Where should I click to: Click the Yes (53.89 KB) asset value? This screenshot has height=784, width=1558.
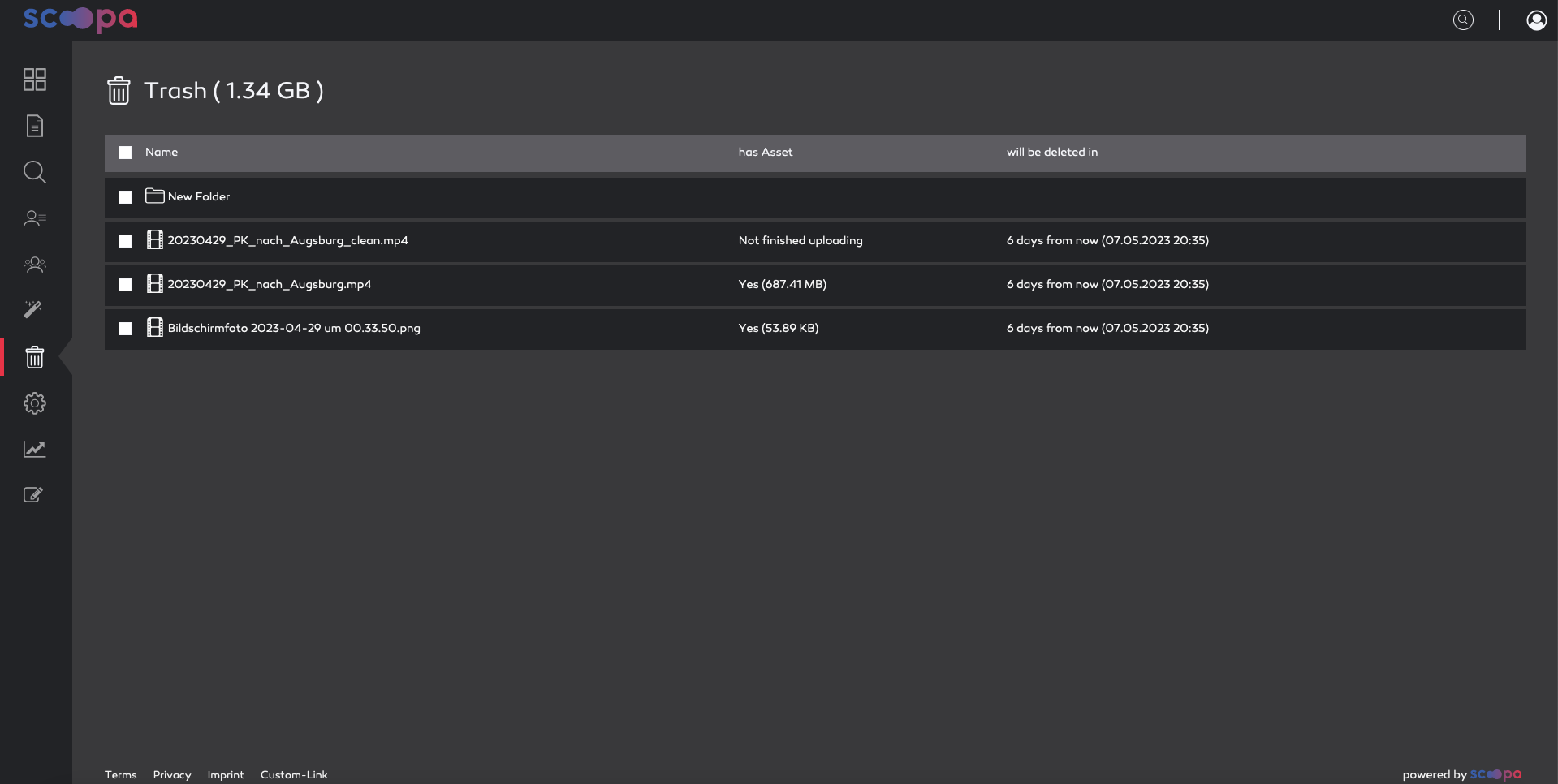pos(779,328)
